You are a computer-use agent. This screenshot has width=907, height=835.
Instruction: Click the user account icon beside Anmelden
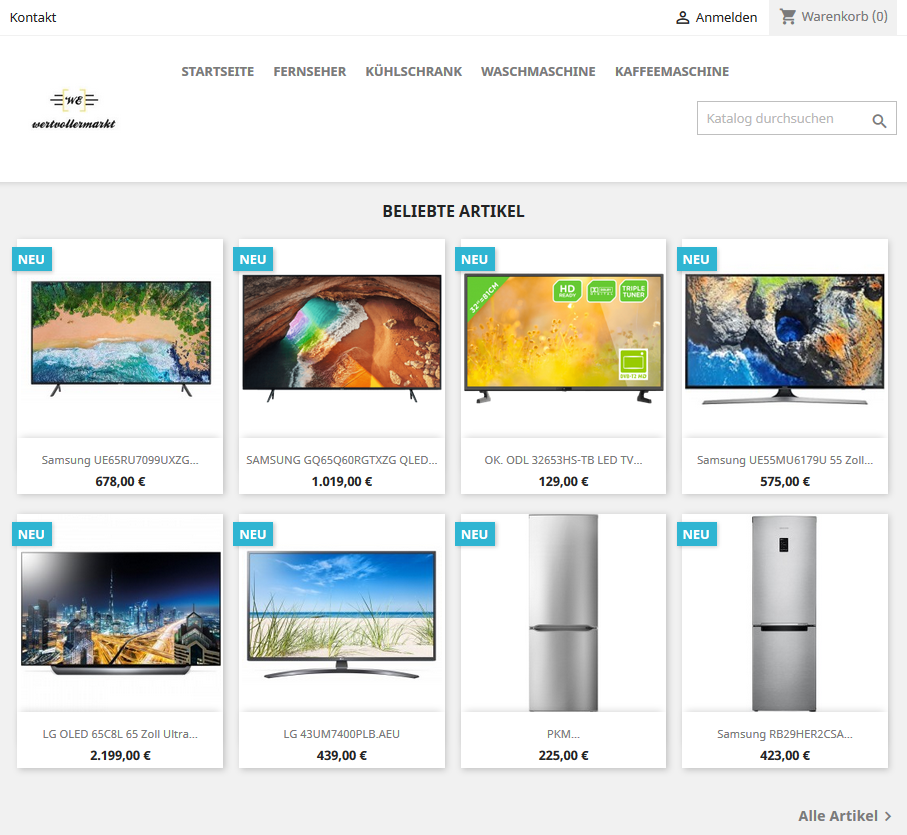[683, 18]
